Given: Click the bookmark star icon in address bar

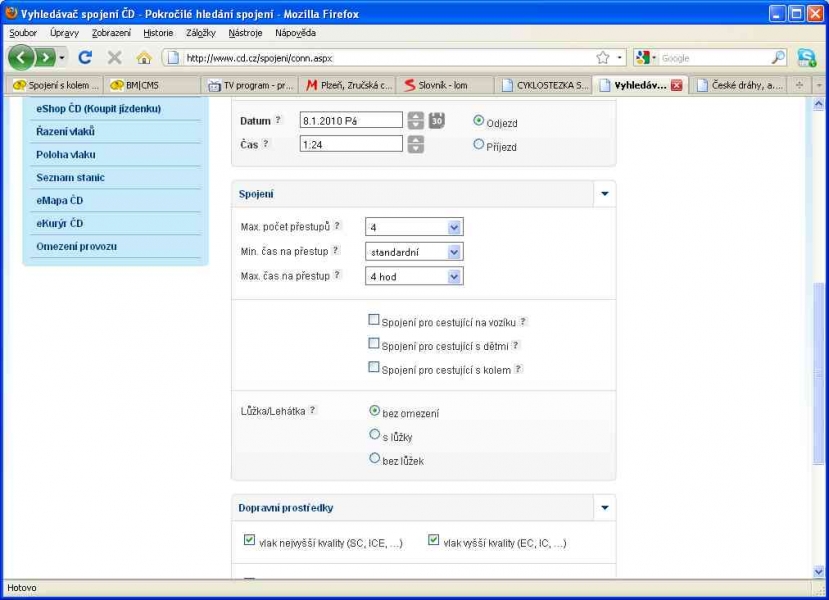Looking at the screenshot, I should click(603, 58).
